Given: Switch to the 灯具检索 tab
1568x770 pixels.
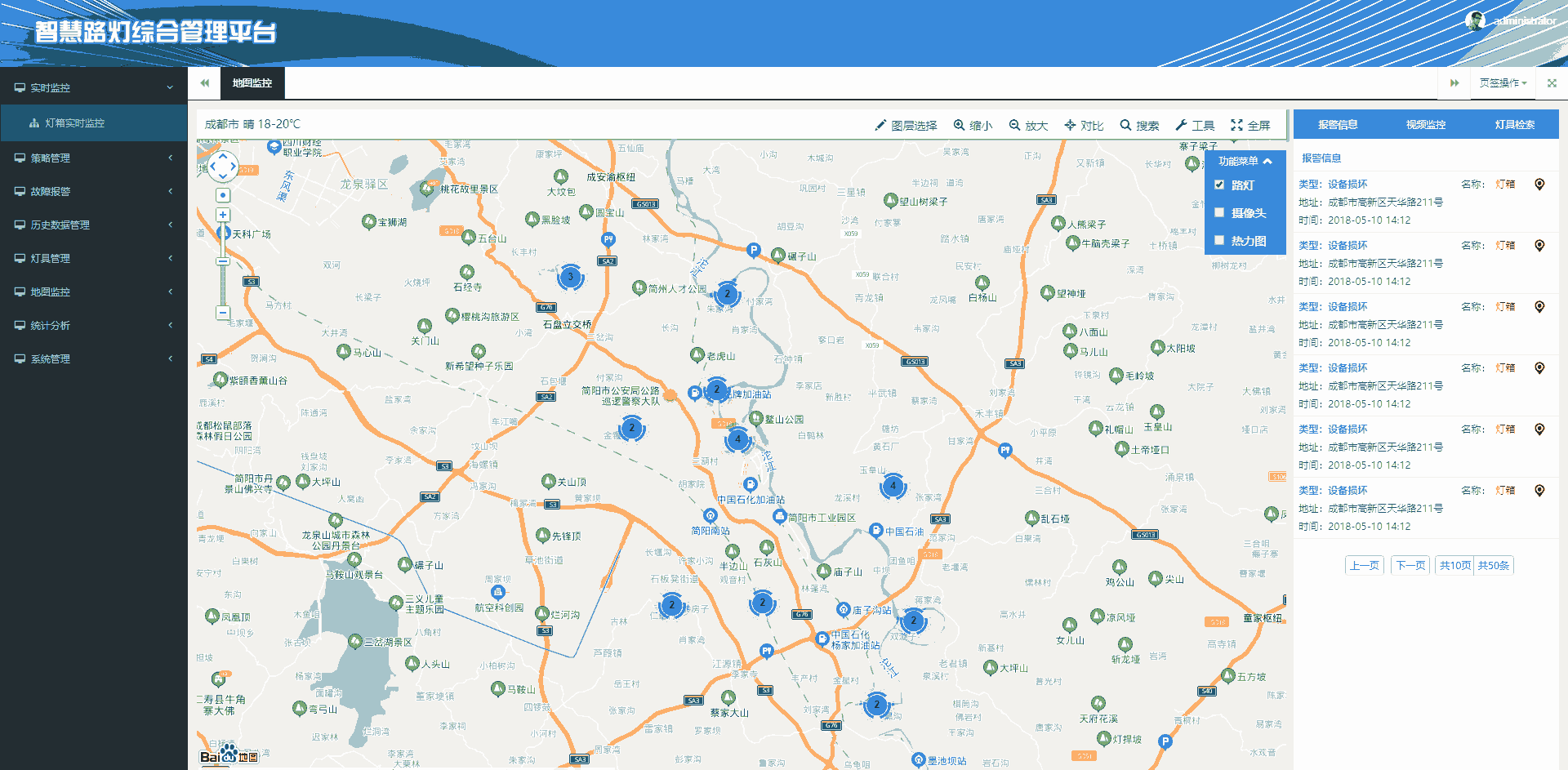Looking at the screenshot, I should click(1515, 125).
